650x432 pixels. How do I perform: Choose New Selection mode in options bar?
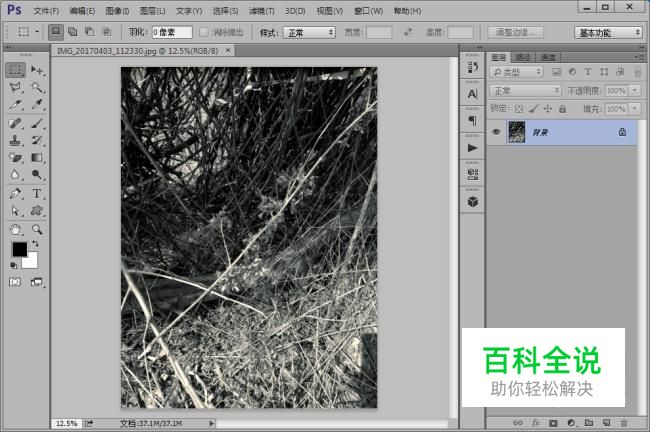click(x=56, y=32)
